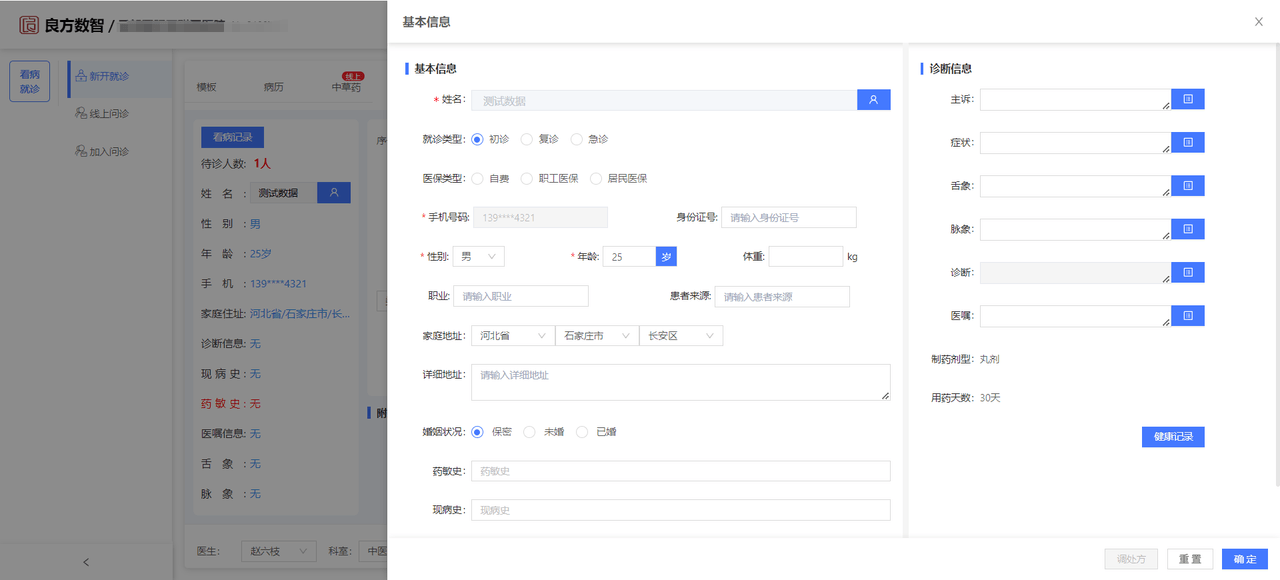The height and width of the screenshot is (580, 1280).
Task: Open the 医生 dropdown showing 赵六枝
Action: coord(279,551)
